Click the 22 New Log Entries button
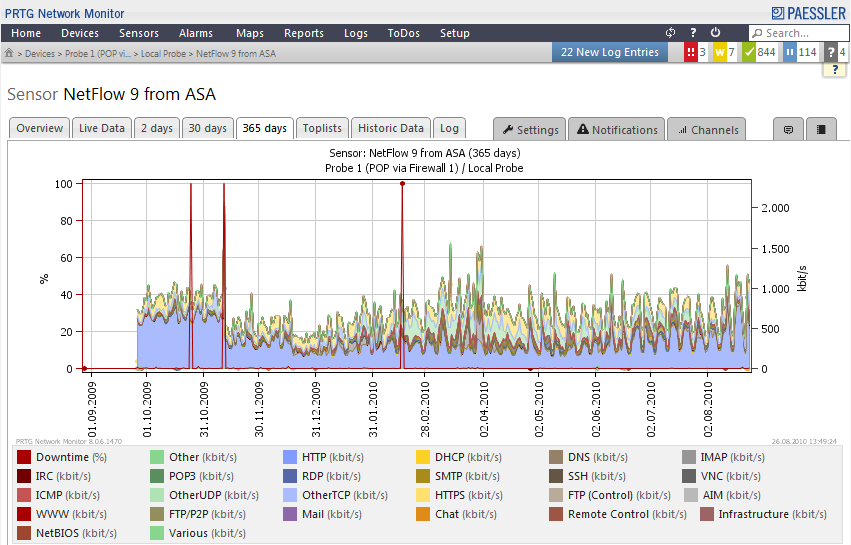Screen dimensions: 851x545 (609, 53)
